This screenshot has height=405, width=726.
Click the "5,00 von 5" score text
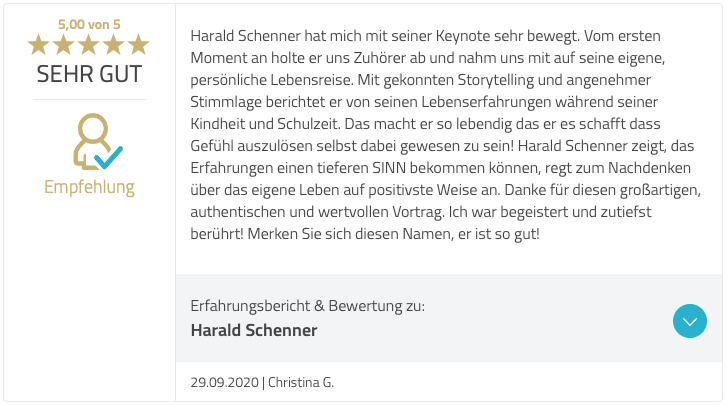[89, 23]
